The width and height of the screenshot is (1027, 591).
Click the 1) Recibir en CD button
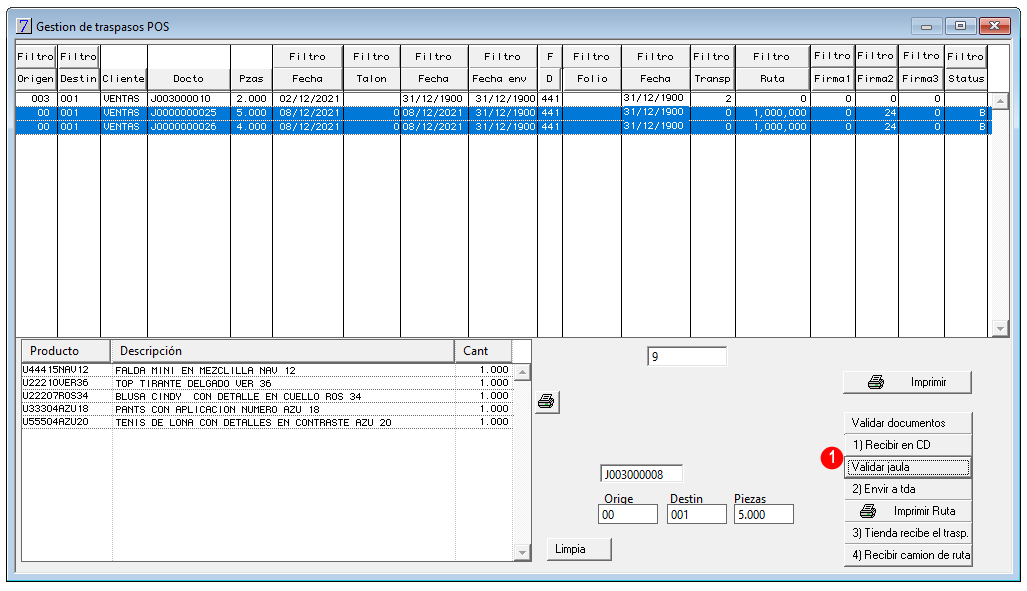(x=907, y=445)
